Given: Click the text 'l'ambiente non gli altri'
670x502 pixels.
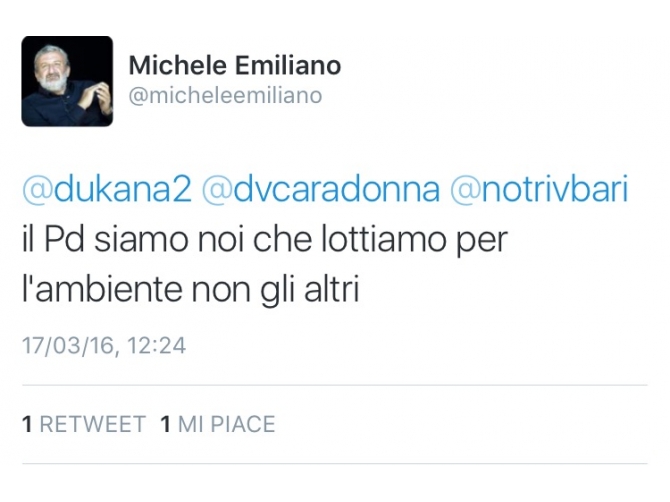Looking at the screenshot, I should (191, 289).
